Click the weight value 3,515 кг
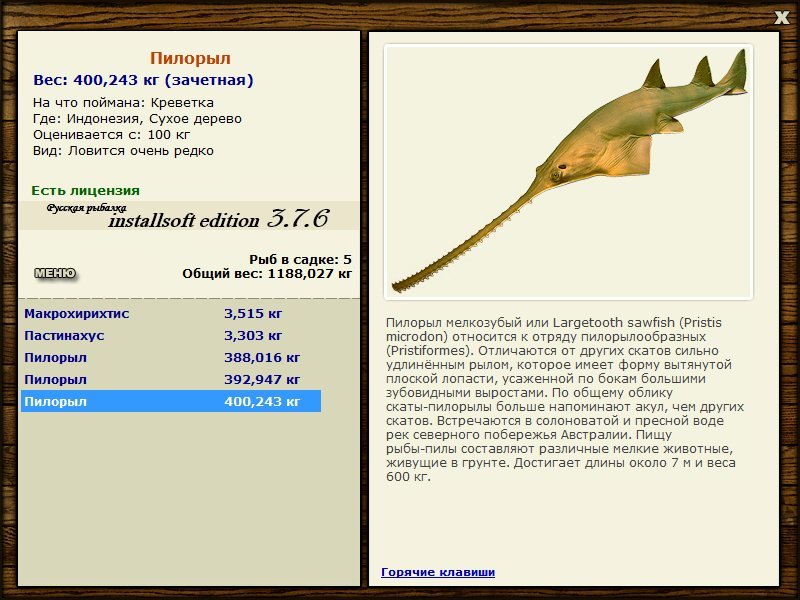The height and width of the screenshot is (600, 800). click(x=253, y=313)
